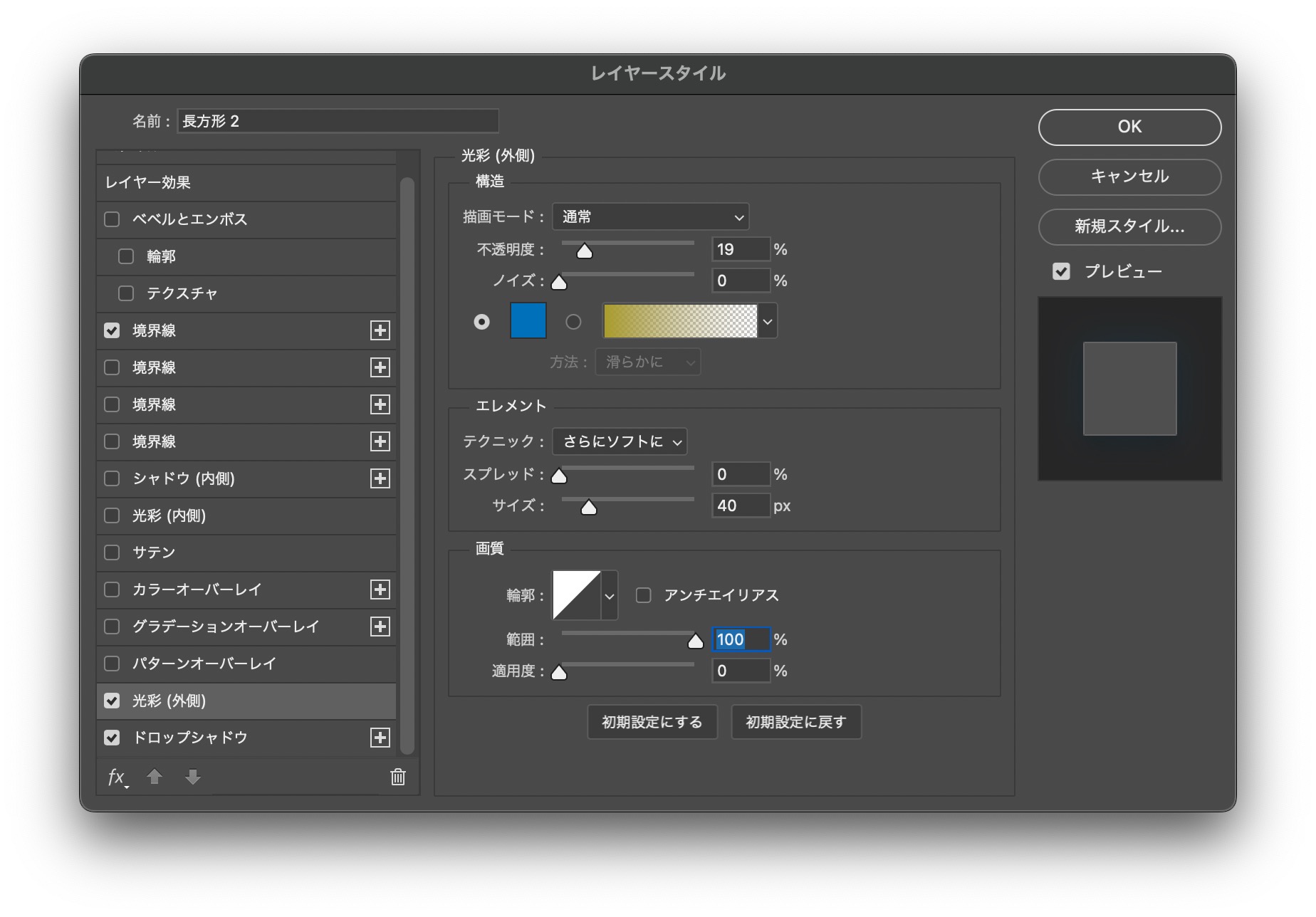Select the gradient radio button
The image size is (1316, 917).
tap(573, 322)
